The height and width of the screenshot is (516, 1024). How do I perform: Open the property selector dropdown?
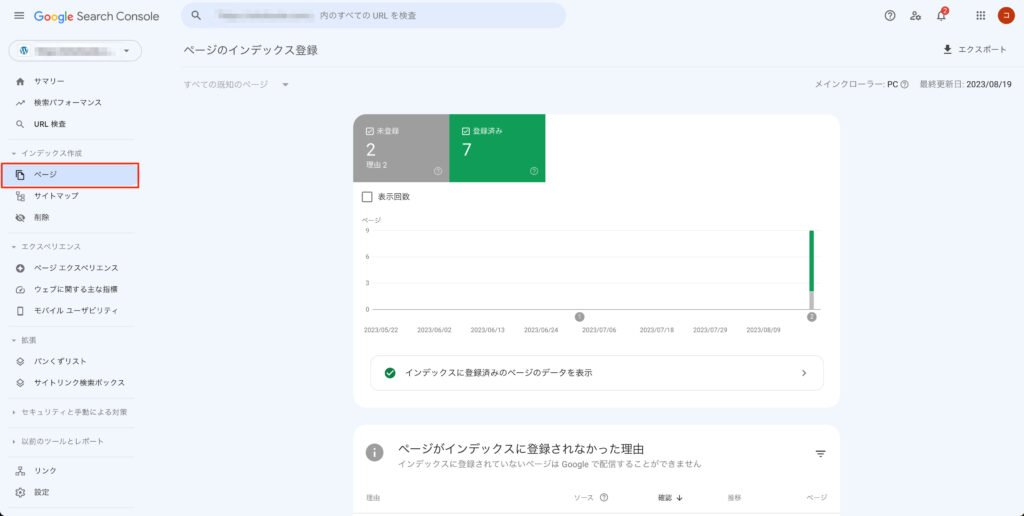[75, 50]
